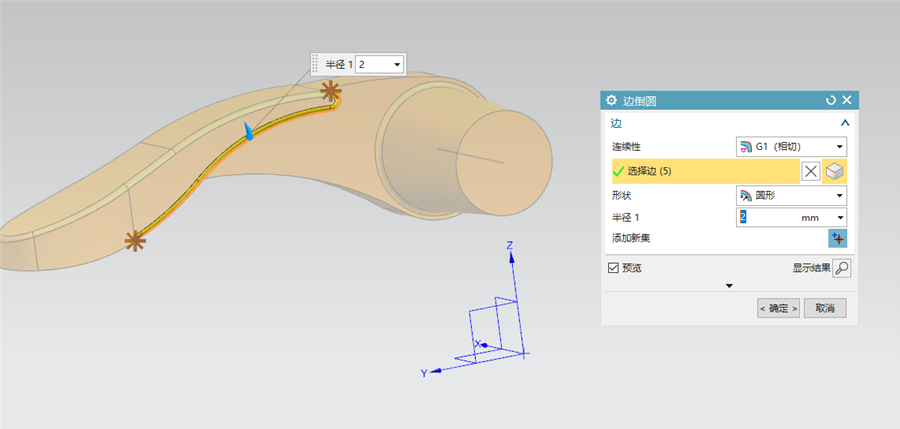Expand more options with the black arrow

click(730, 285)
